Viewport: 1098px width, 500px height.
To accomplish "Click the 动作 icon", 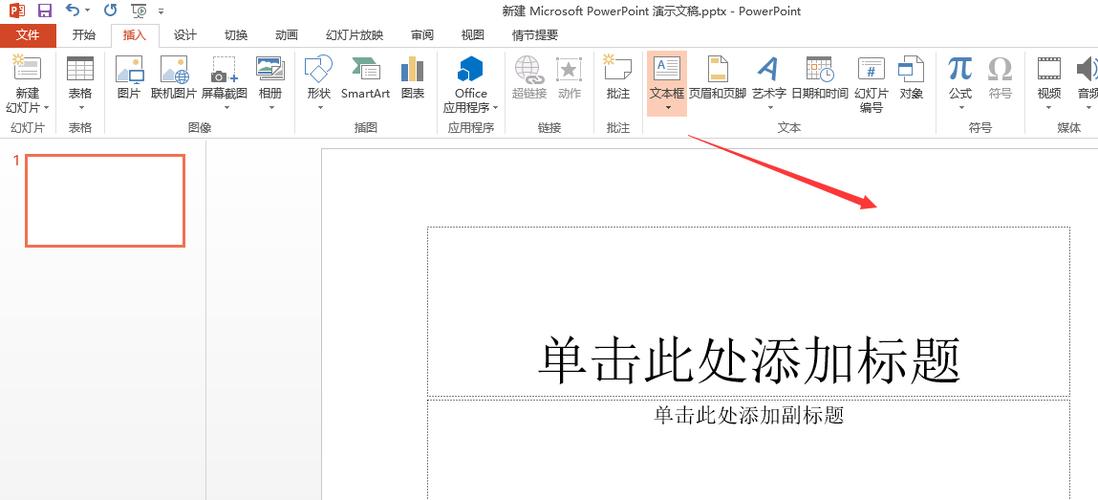I will pos(569,68).
